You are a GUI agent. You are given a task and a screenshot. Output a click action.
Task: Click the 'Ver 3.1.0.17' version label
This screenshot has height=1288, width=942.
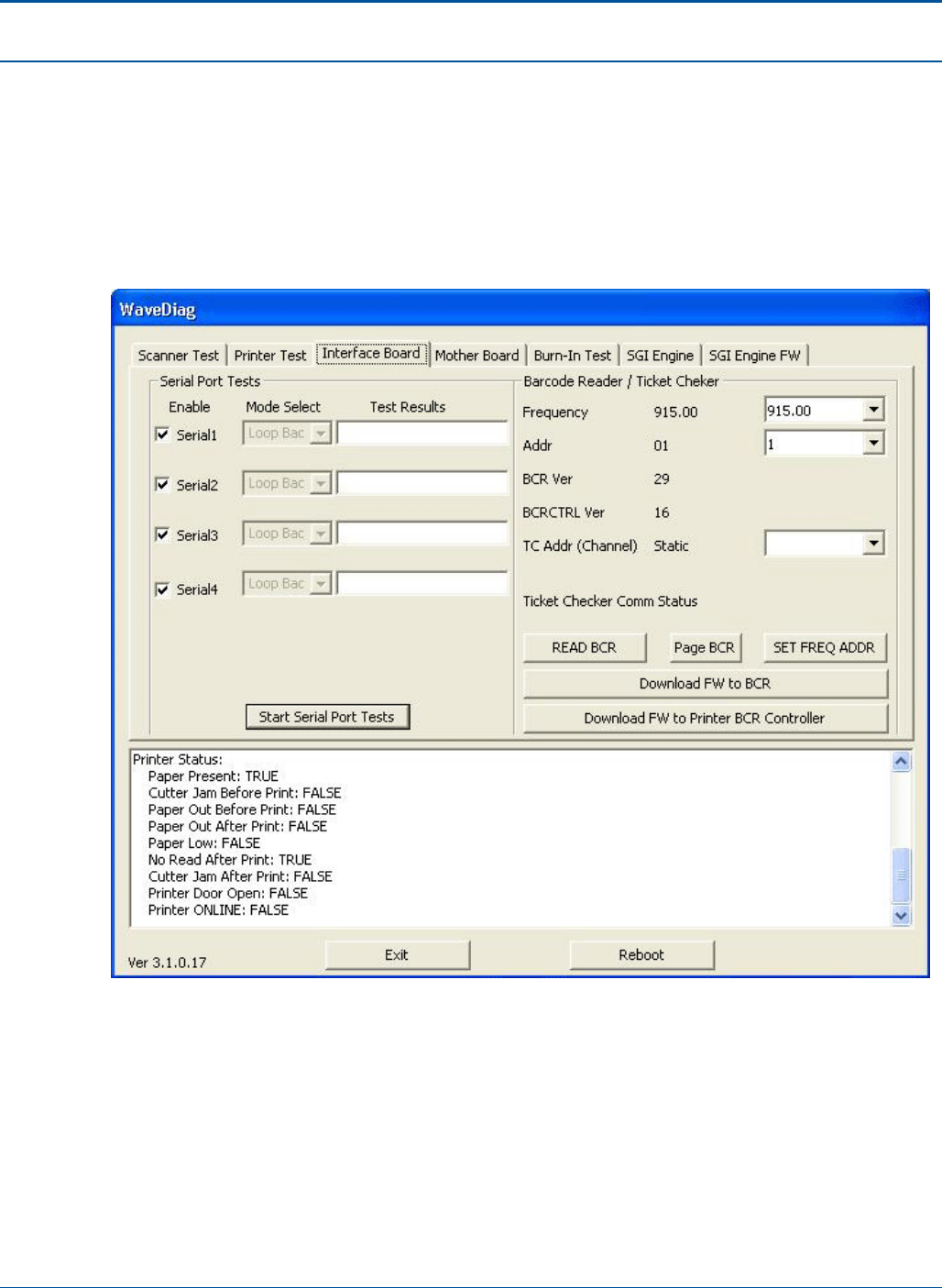point(167,963)
